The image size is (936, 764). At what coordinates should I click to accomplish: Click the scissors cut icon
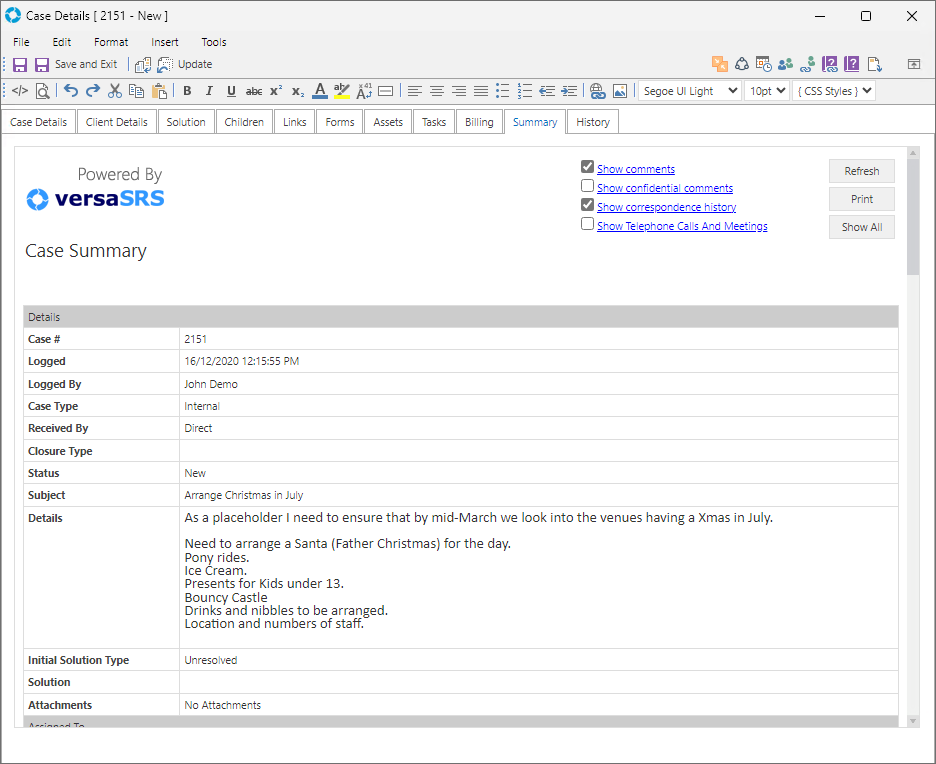click(x=115, y=91)
